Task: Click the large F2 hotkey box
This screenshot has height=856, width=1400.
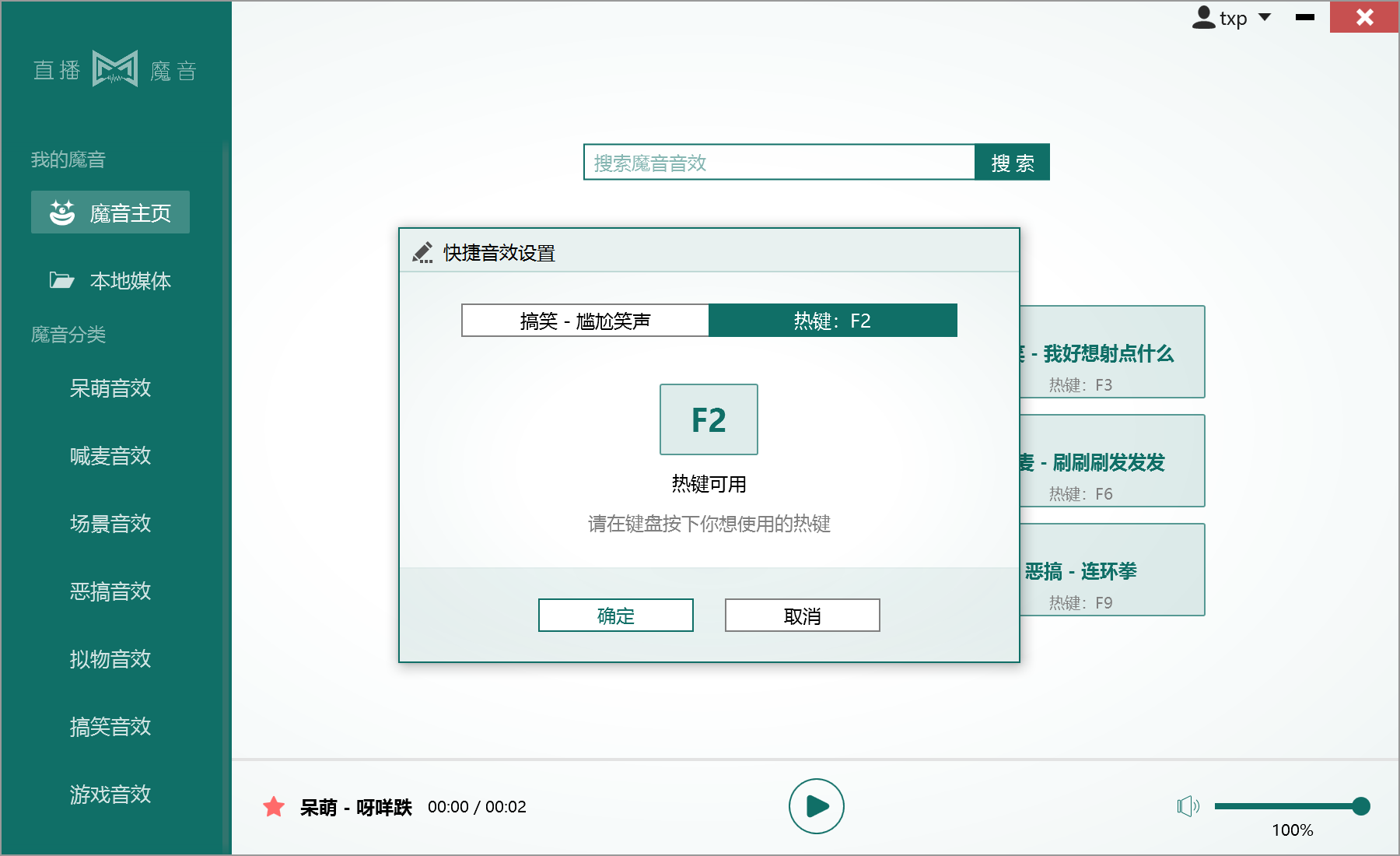Action: 709,419
